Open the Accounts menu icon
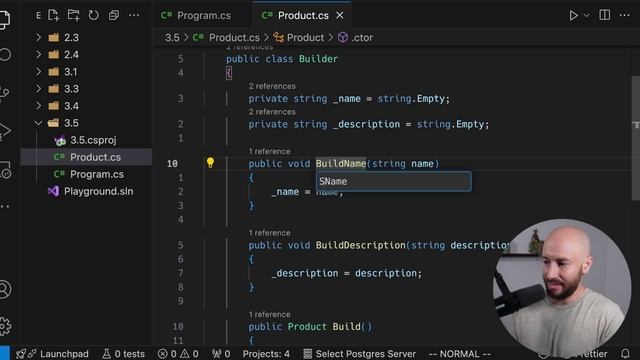Image resolution: width=640 pixels, height=360 pixels. point(5,289)
